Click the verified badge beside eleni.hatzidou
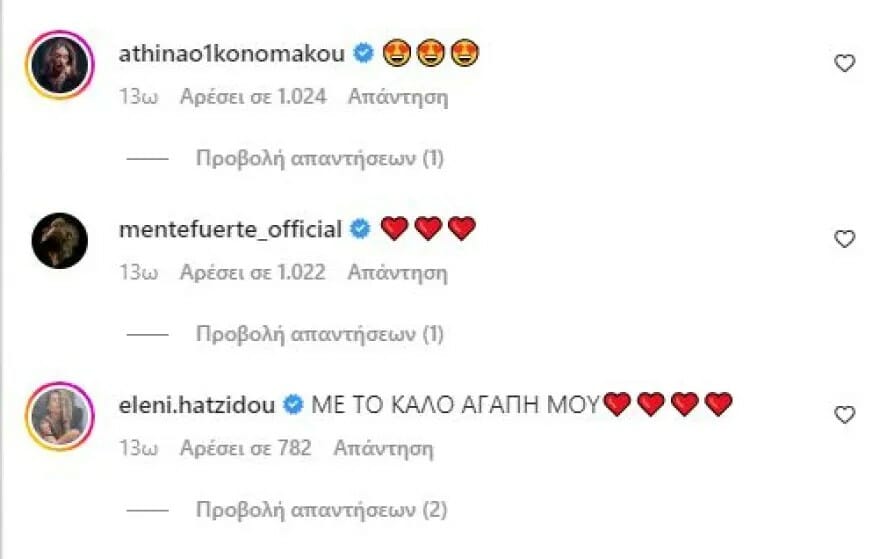Image resolution: width=880 pixels, height=559 pixels. (x=294, y=405)
